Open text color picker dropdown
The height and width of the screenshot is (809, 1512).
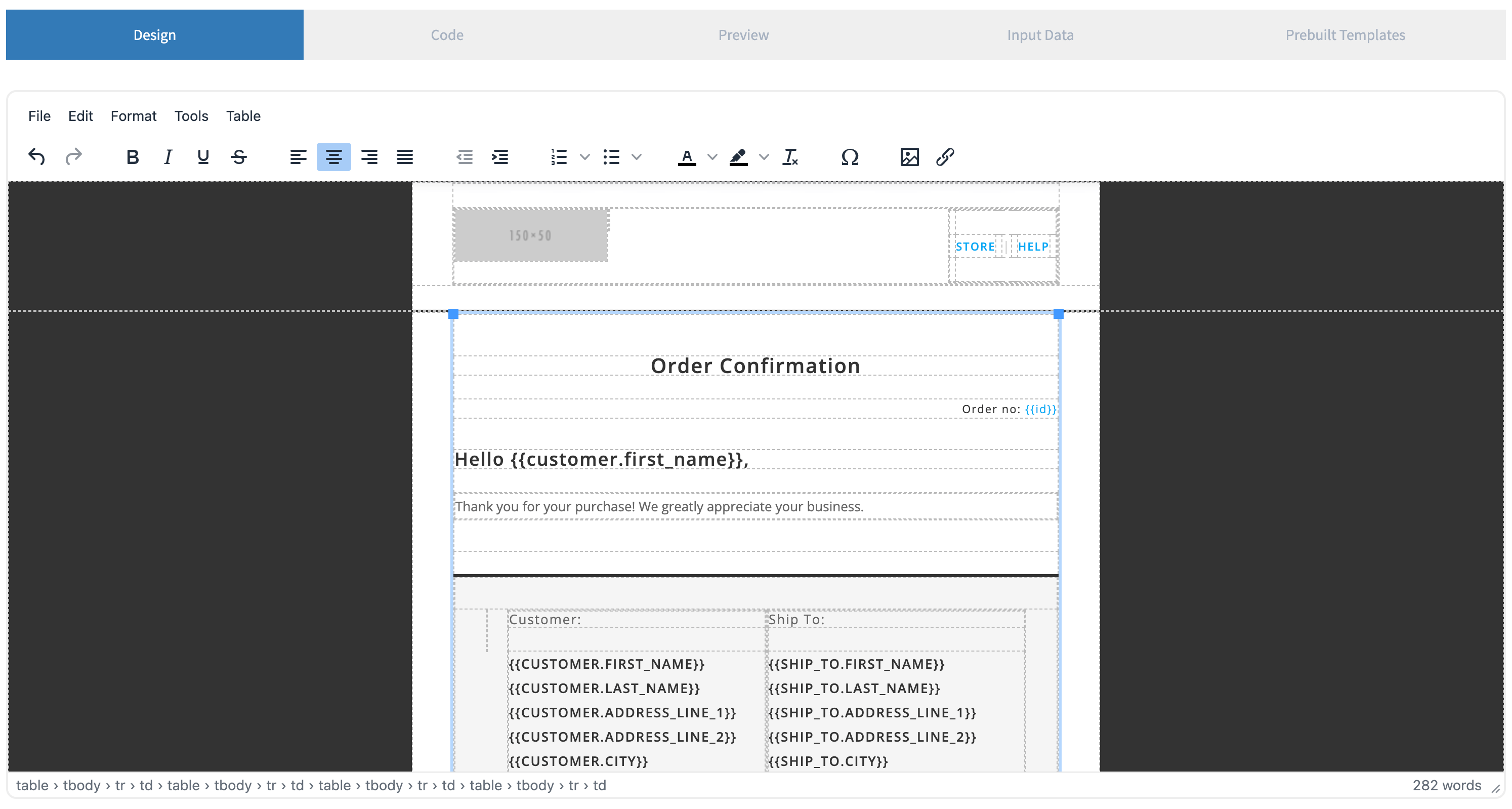point(712,157)
